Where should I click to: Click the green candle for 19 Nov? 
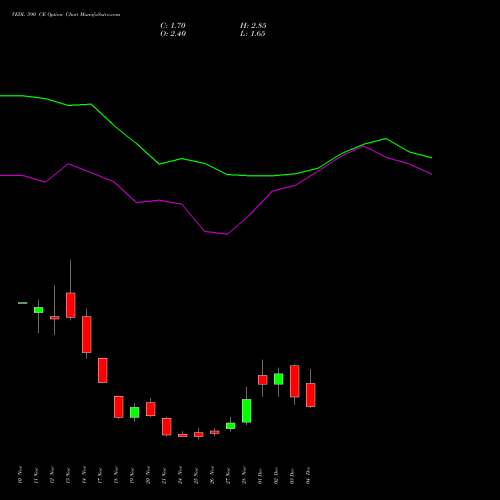[x=135, y=412]
